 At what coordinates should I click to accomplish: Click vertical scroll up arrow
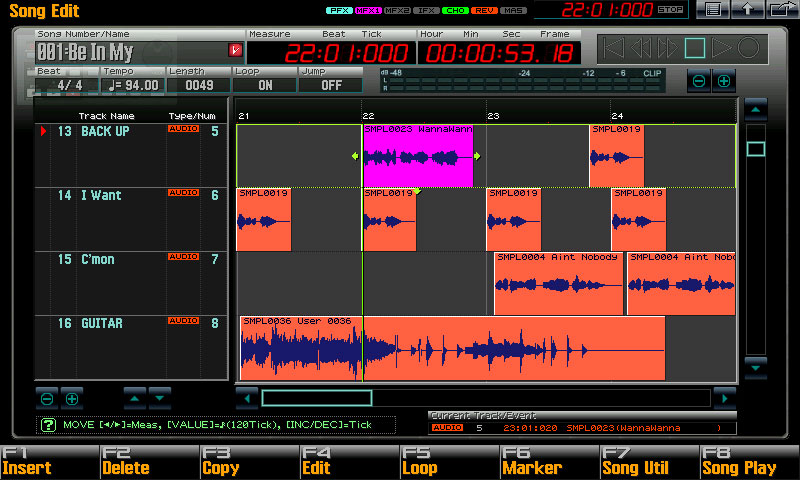(x=756, y=109)
